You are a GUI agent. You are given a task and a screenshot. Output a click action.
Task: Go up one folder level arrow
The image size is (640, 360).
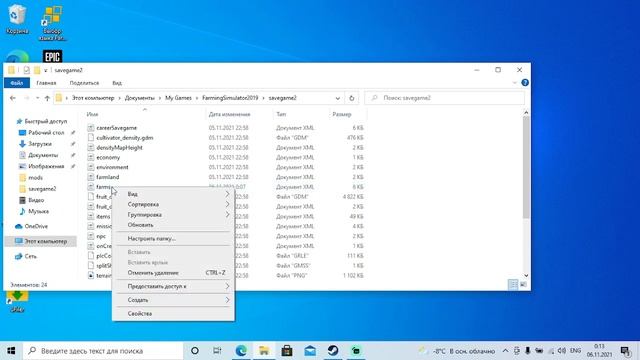pyautogui.click(x=47, y=98)
